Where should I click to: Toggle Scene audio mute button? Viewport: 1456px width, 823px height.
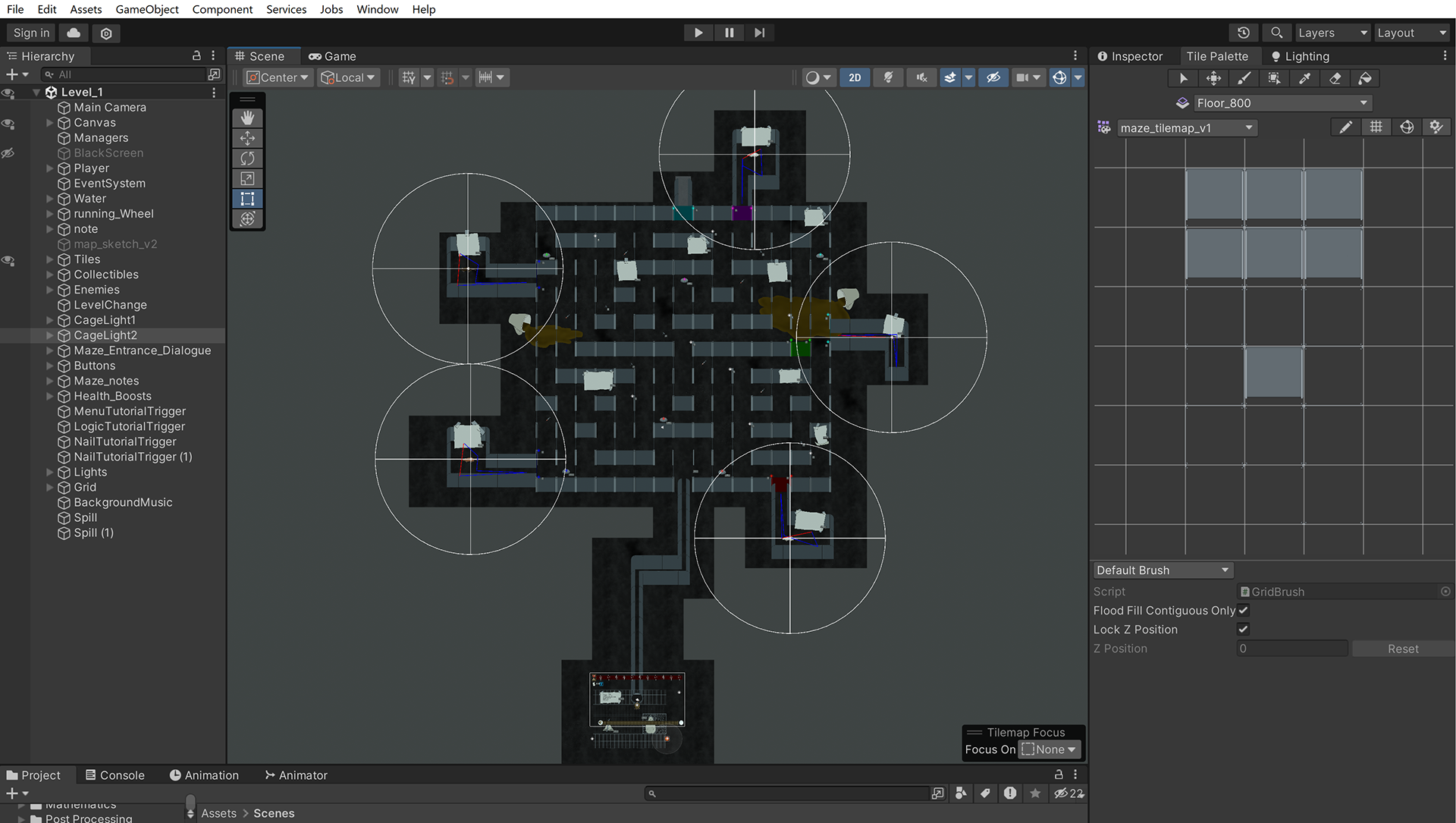(921, 77)
